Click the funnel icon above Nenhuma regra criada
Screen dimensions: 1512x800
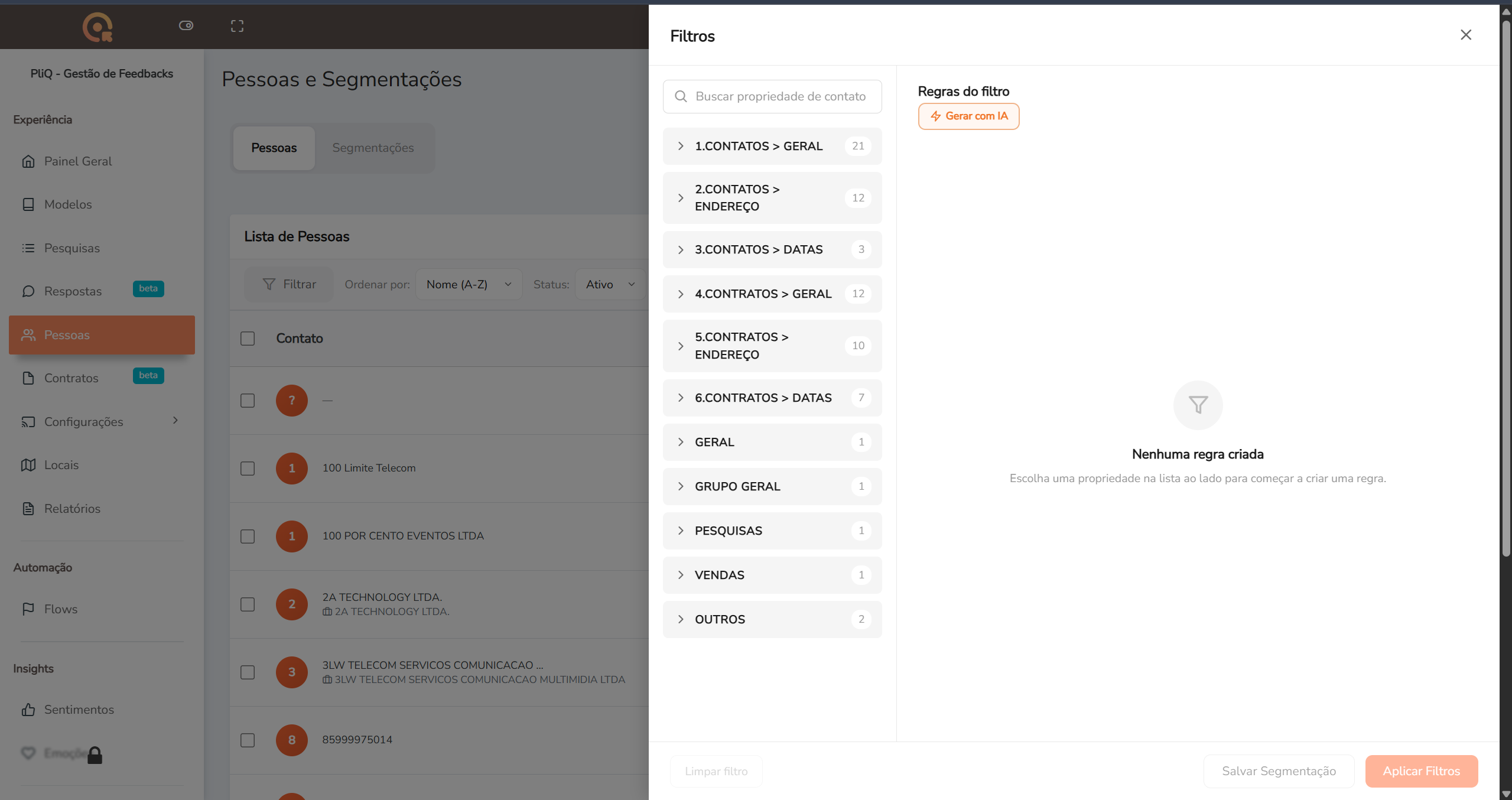click(x=1198, y=405)
